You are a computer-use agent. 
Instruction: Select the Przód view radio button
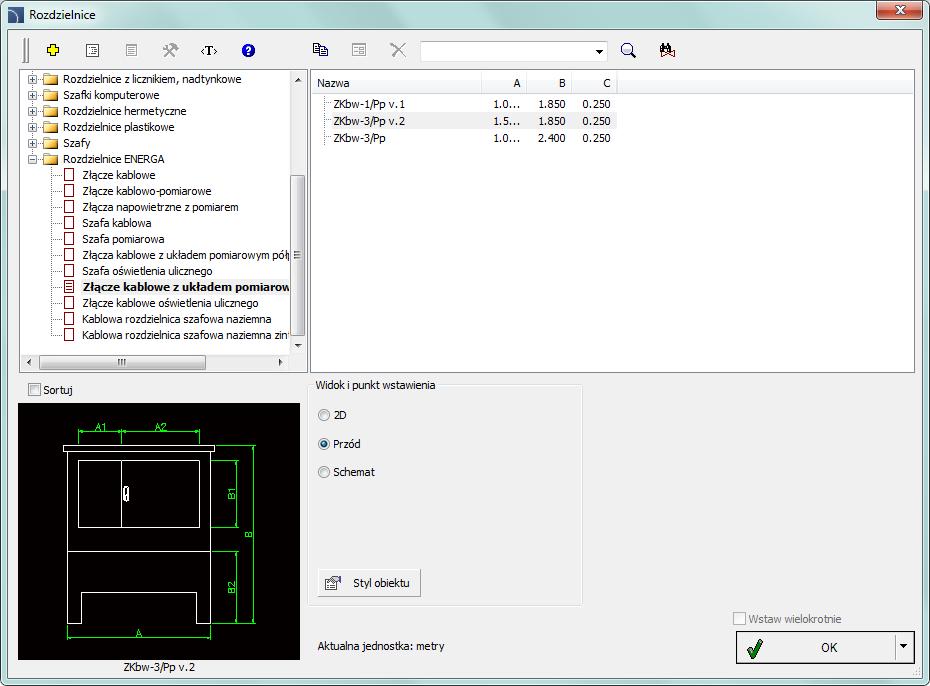324,443
